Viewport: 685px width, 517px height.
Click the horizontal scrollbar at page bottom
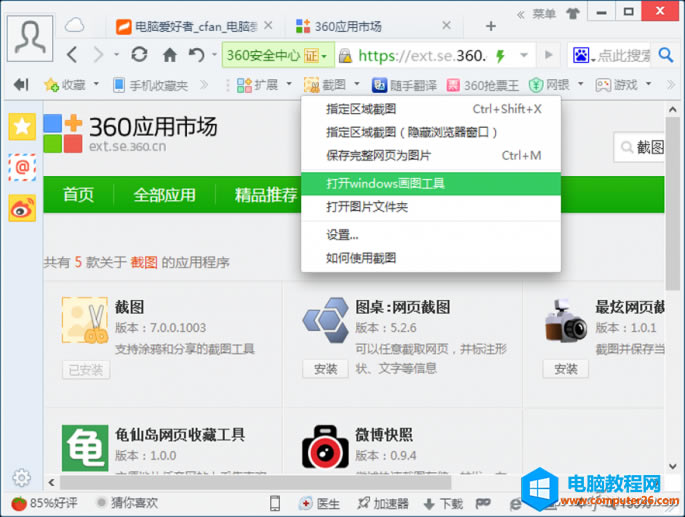pos(300,482)
